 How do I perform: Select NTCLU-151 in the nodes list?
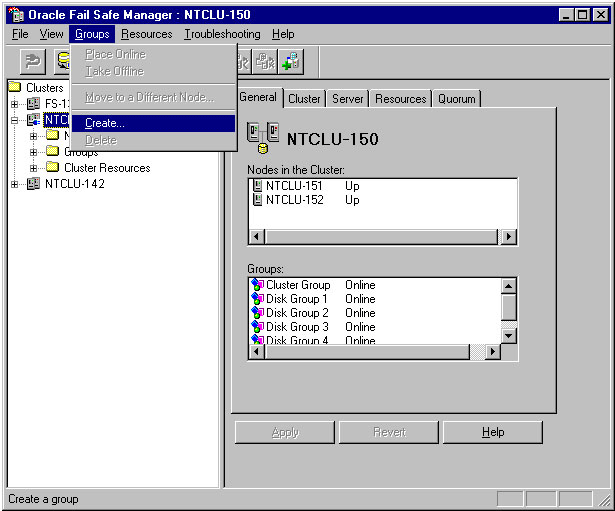294,185
